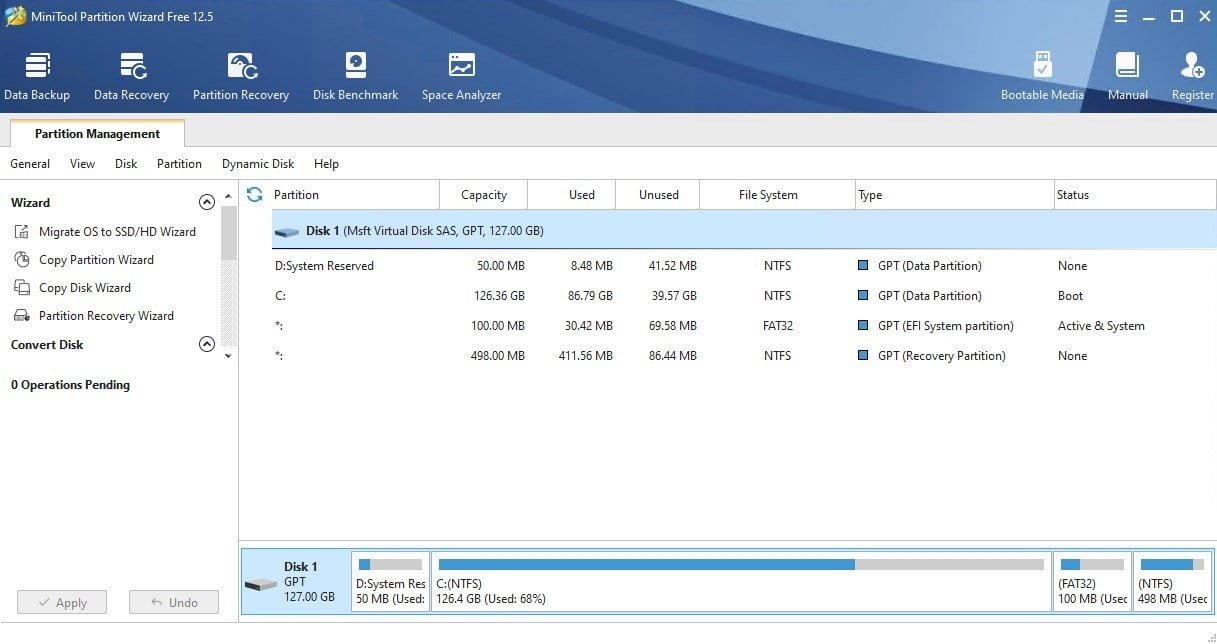
Task: Run the Disk Benchmark tool
Action: 355,72
